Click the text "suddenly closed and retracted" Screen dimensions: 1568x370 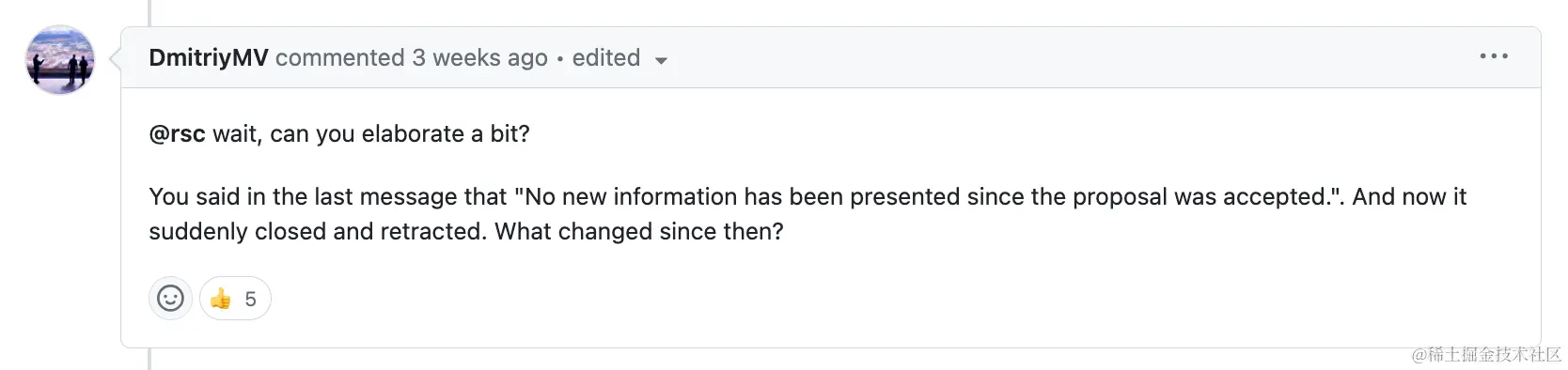(x=314, y=231)
